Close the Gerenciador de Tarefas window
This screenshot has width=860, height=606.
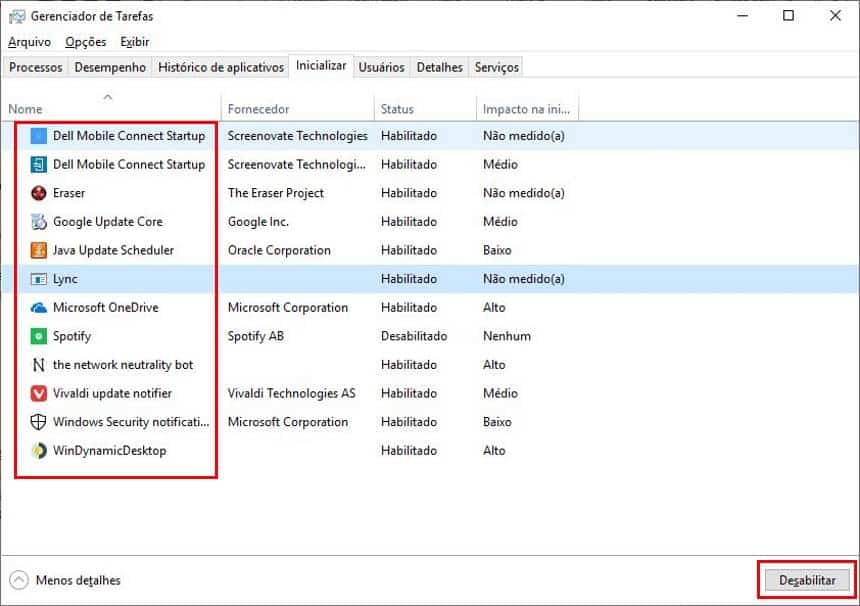click(835, 15)
